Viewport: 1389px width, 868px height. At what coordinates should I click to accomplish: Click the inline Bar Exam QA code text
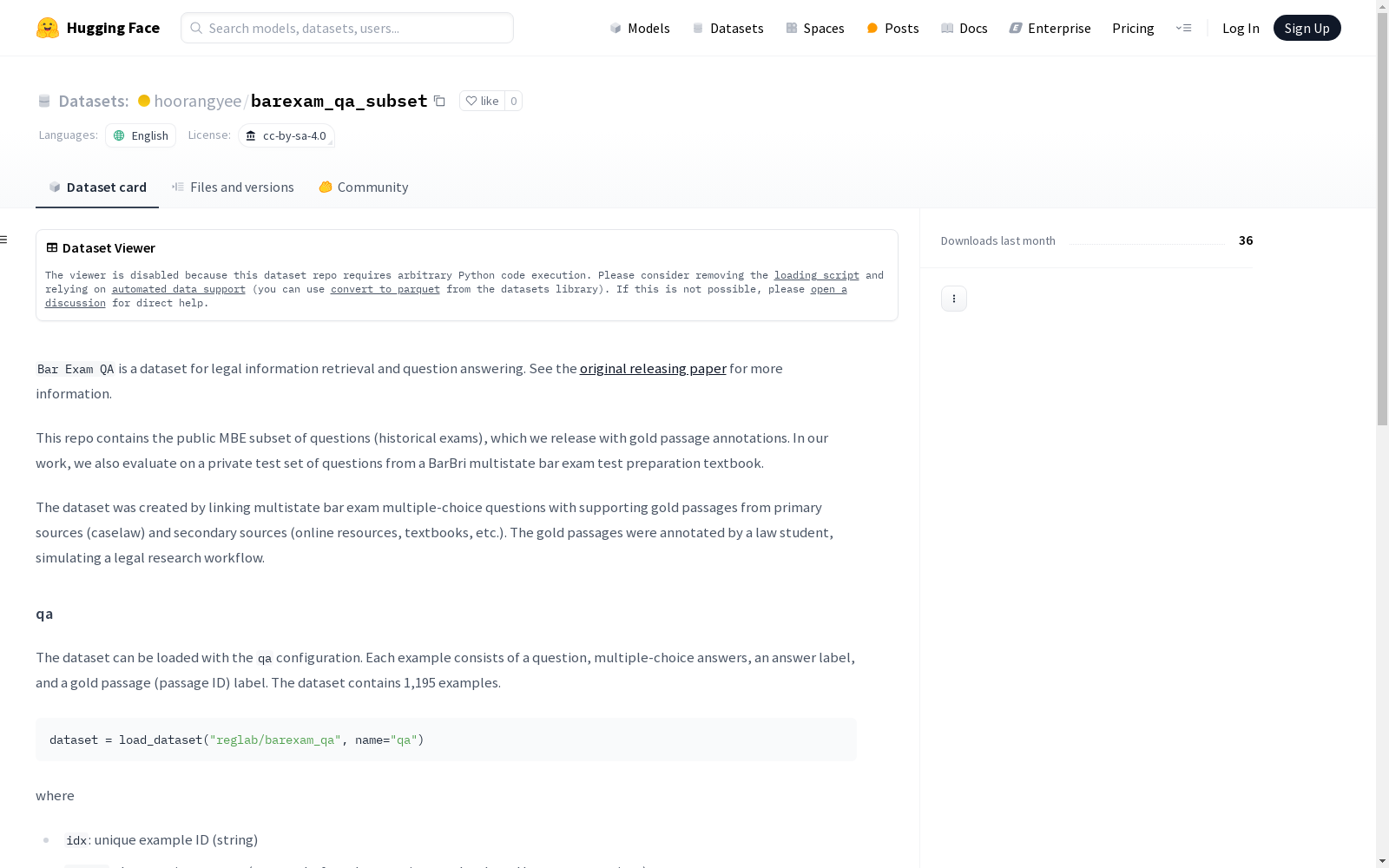[x=76, y=369]
